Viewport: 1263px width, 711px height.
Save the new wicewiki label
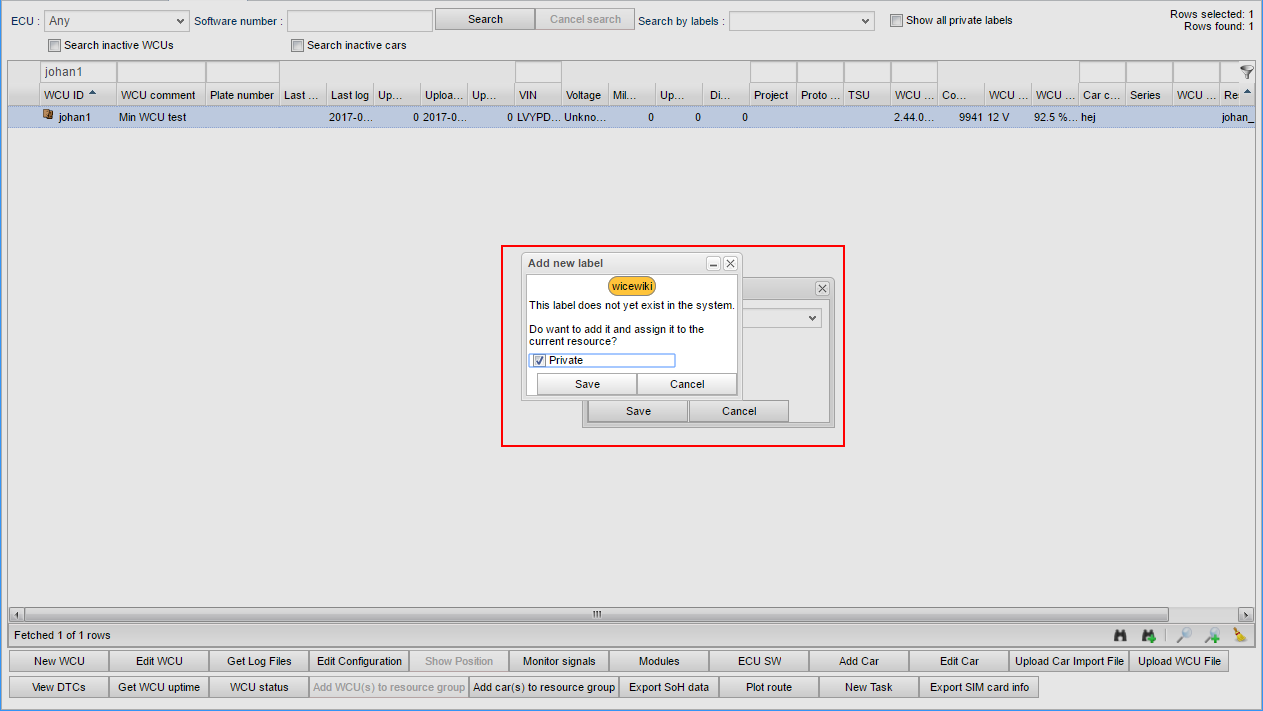coord(587,384)
